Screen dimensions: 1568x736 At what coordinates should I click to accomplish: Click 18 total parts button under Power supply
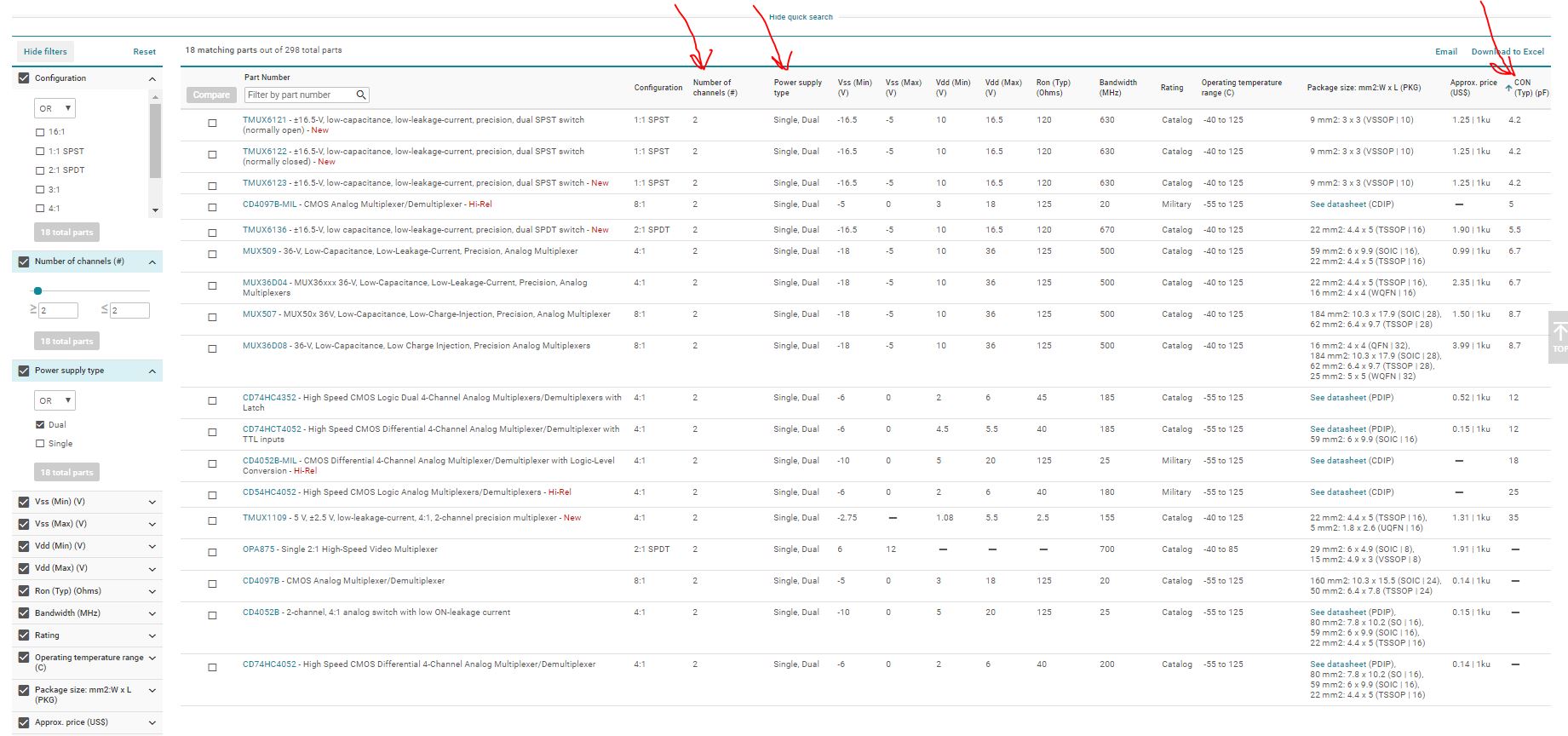(66, 473)
